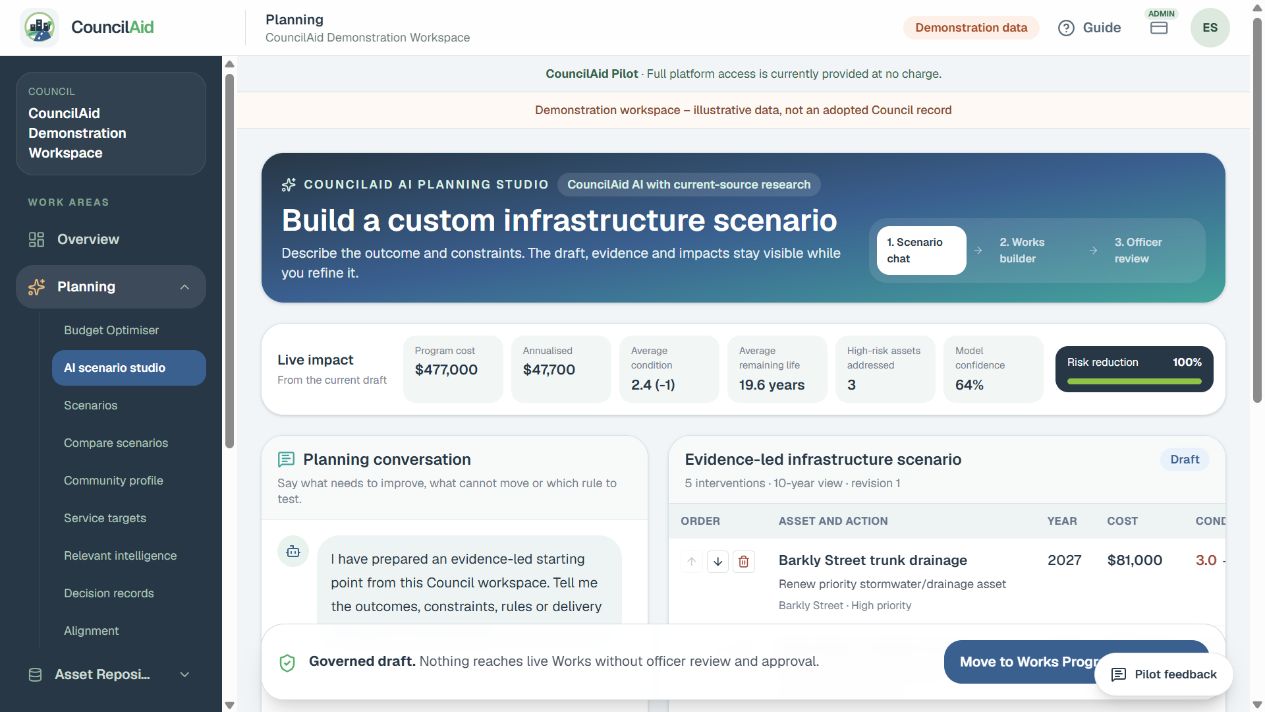Image resolution: width=1265 pixels, height=712 pixels.
Task: Click the YEAR column header
Action: click(1062, 521)
